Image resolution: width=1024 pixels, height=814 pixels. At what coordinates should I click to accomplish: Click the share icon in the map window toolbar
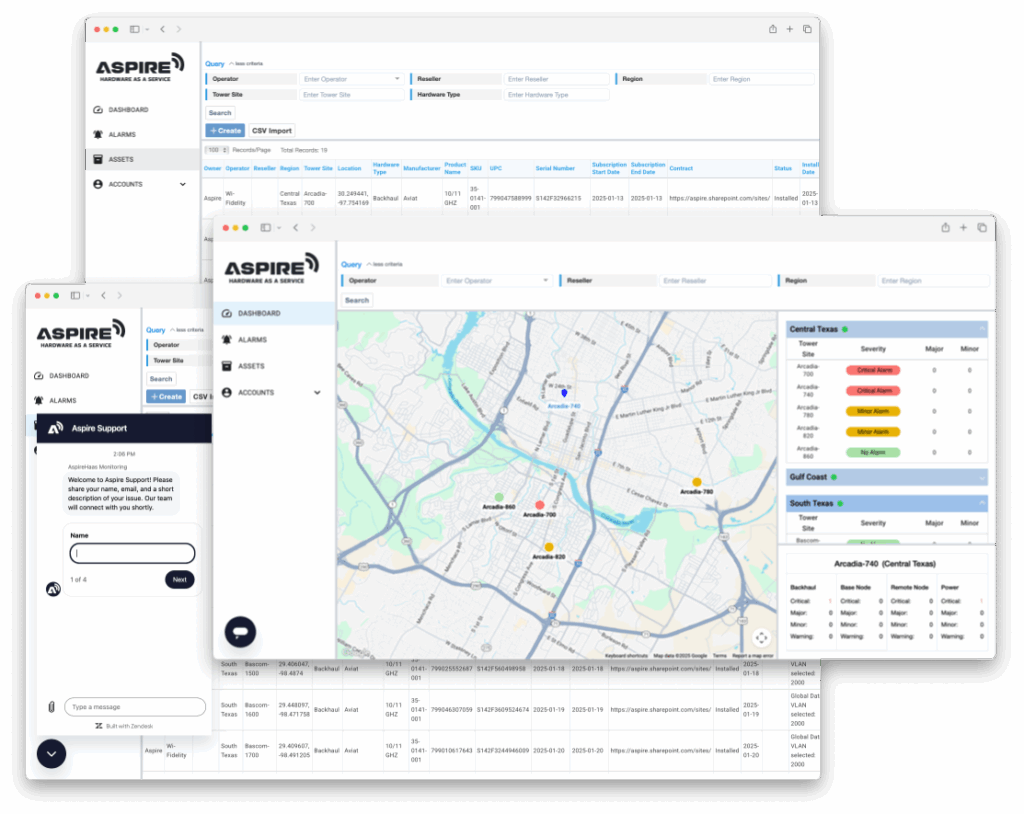[945, 228]
